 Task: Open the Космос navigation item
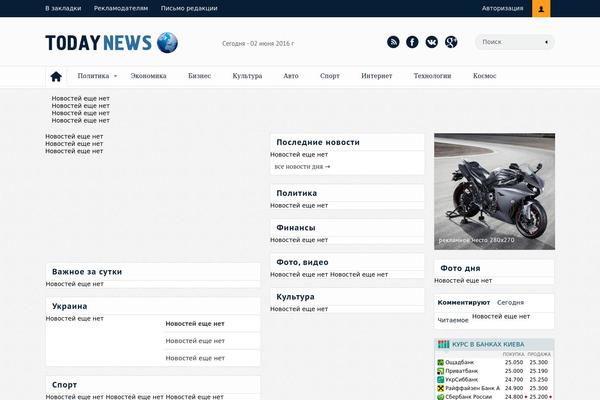pyautogui.click(x=484, y=76)
